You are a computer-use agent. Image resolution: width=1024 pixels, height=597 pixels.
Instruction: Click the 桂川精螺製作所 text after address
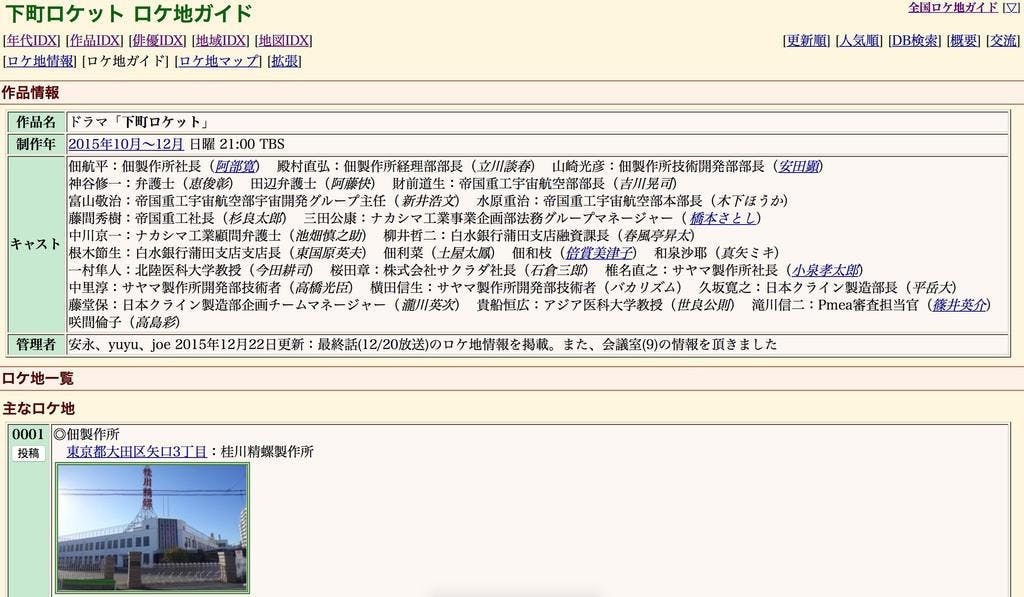point(267,452)
